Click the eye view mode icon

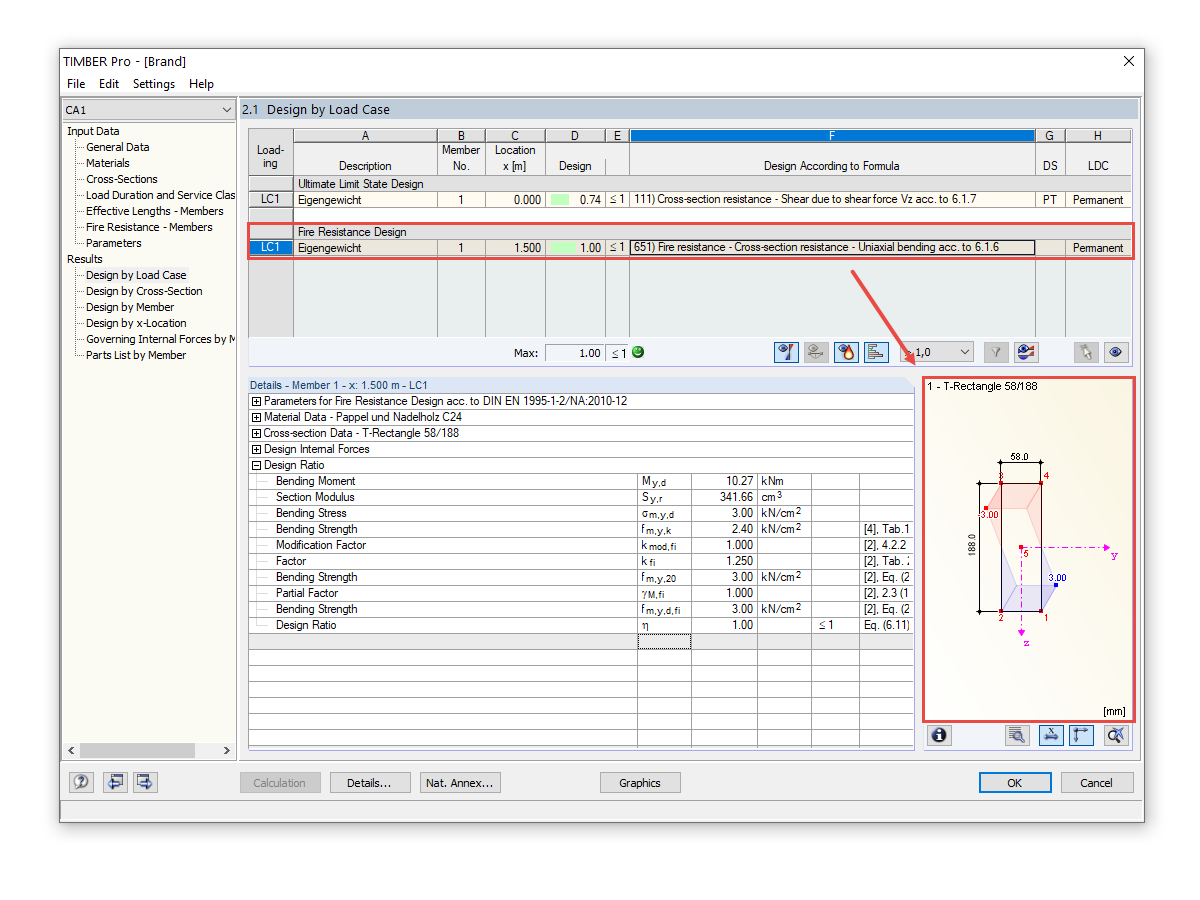tap(1117, 352)
